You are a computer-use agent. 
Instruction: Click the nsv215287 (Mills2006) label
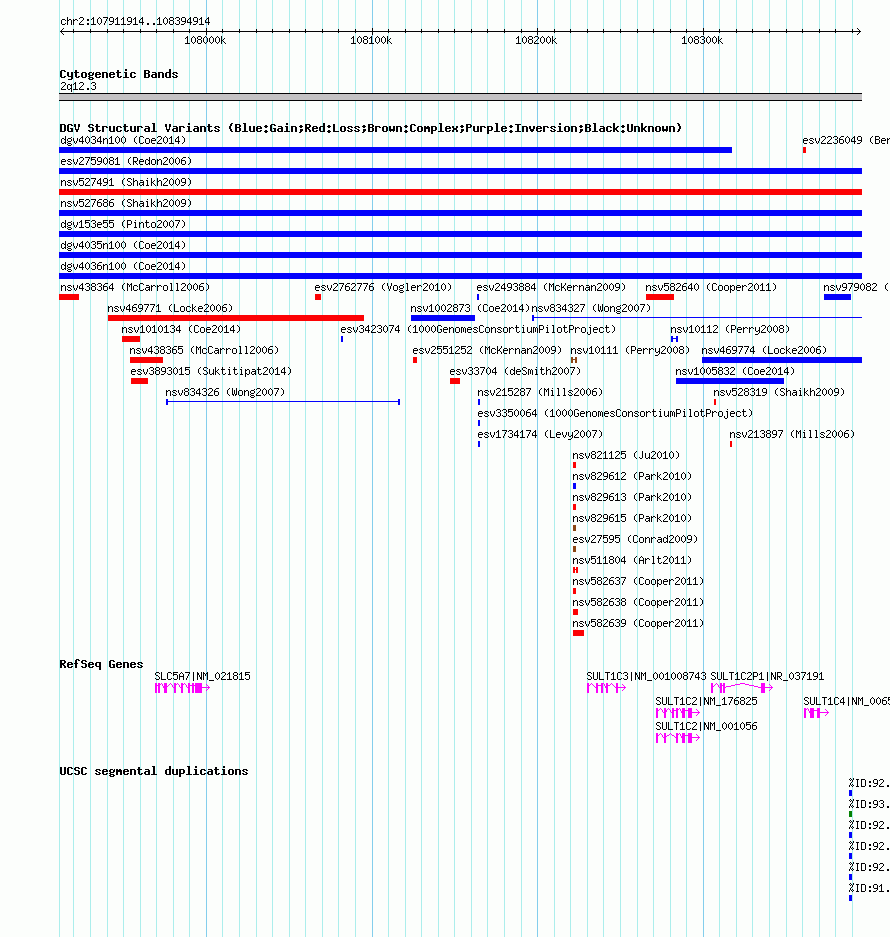click(540, 392)
